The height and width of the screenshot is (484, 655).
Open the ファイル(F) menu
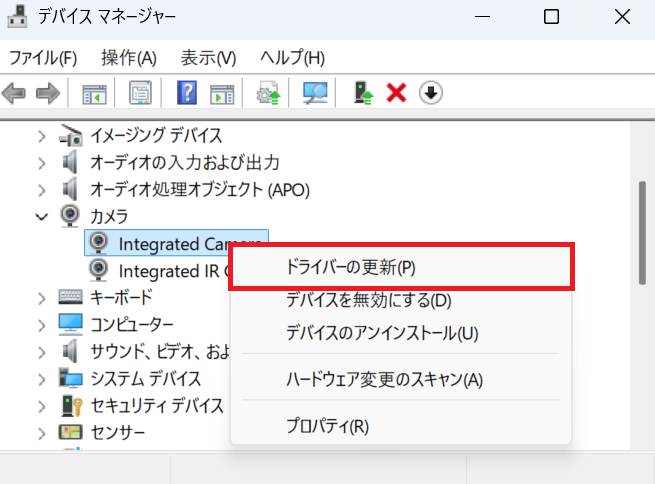click(x=43, y=58)
